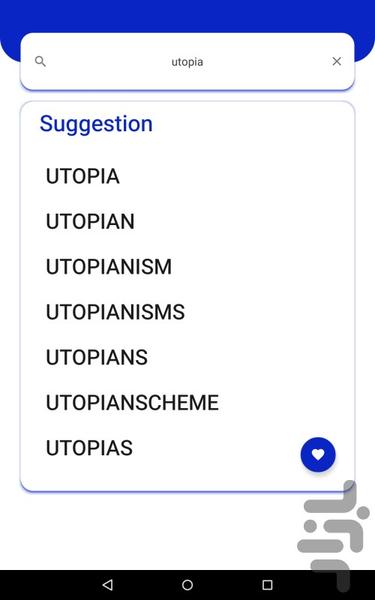Viewport: 375px width, 600px height.
Task: Click the blue Suggestion heading
Action: [96, 124]
